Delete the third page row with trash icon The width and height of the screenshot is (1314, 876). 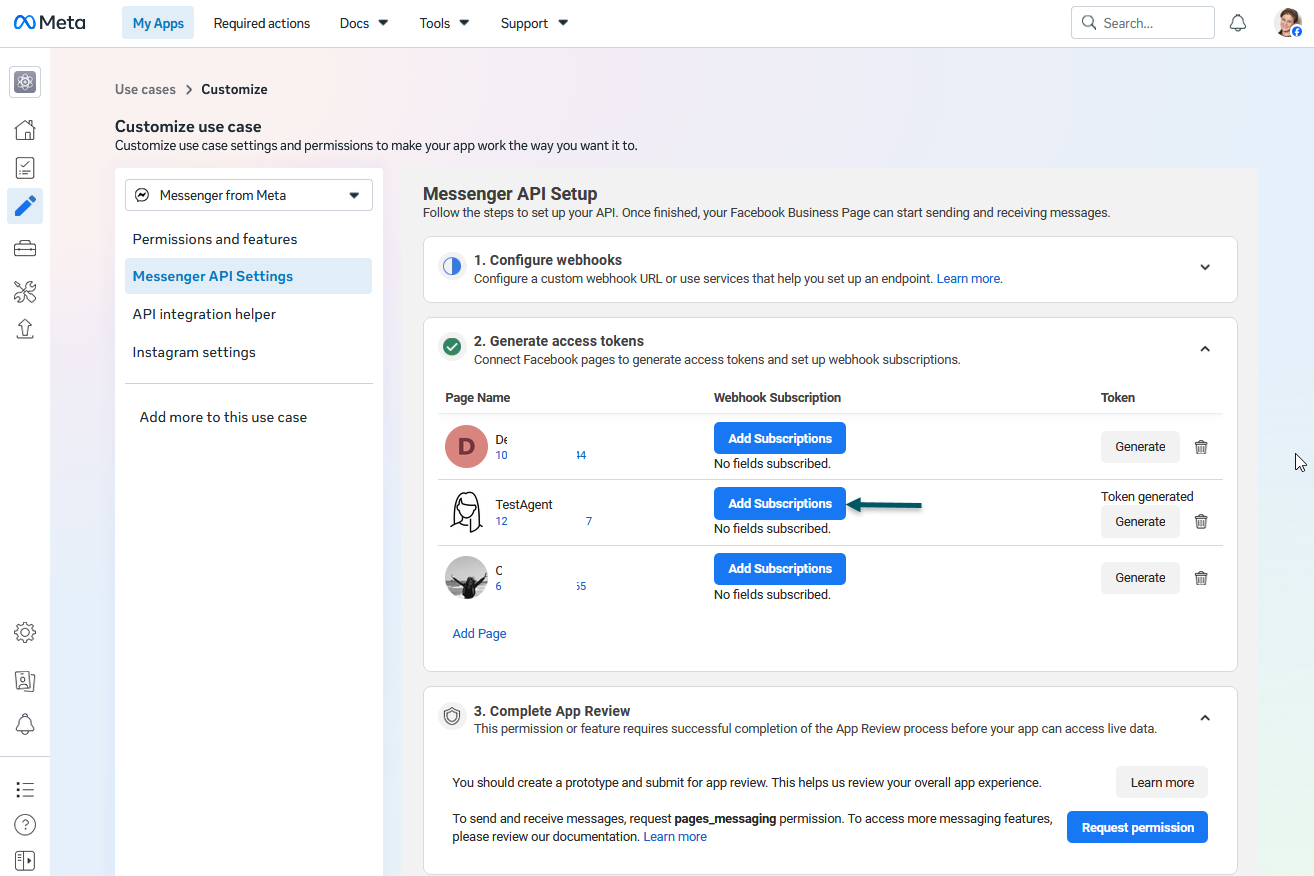(x=1201, y=578)
